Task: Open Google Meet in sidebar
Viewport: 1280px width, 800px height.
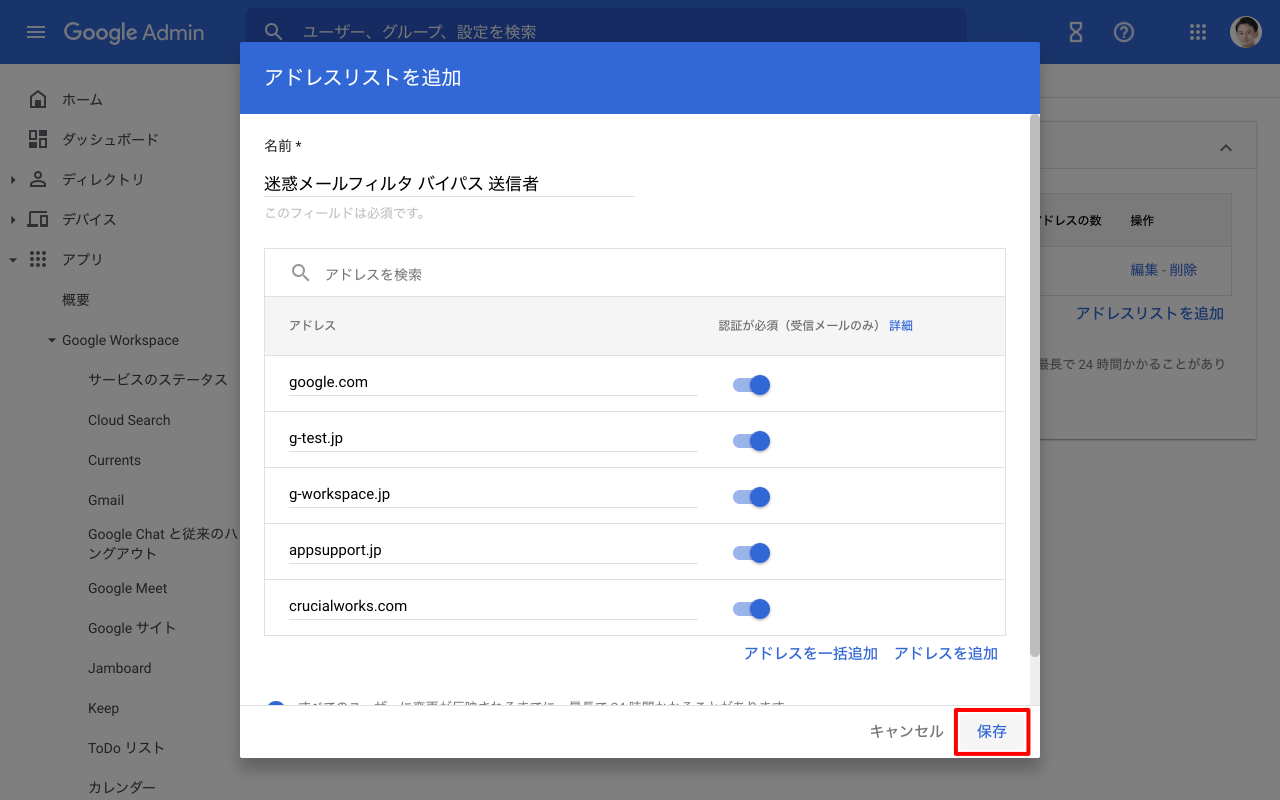Action: [128, 588]
